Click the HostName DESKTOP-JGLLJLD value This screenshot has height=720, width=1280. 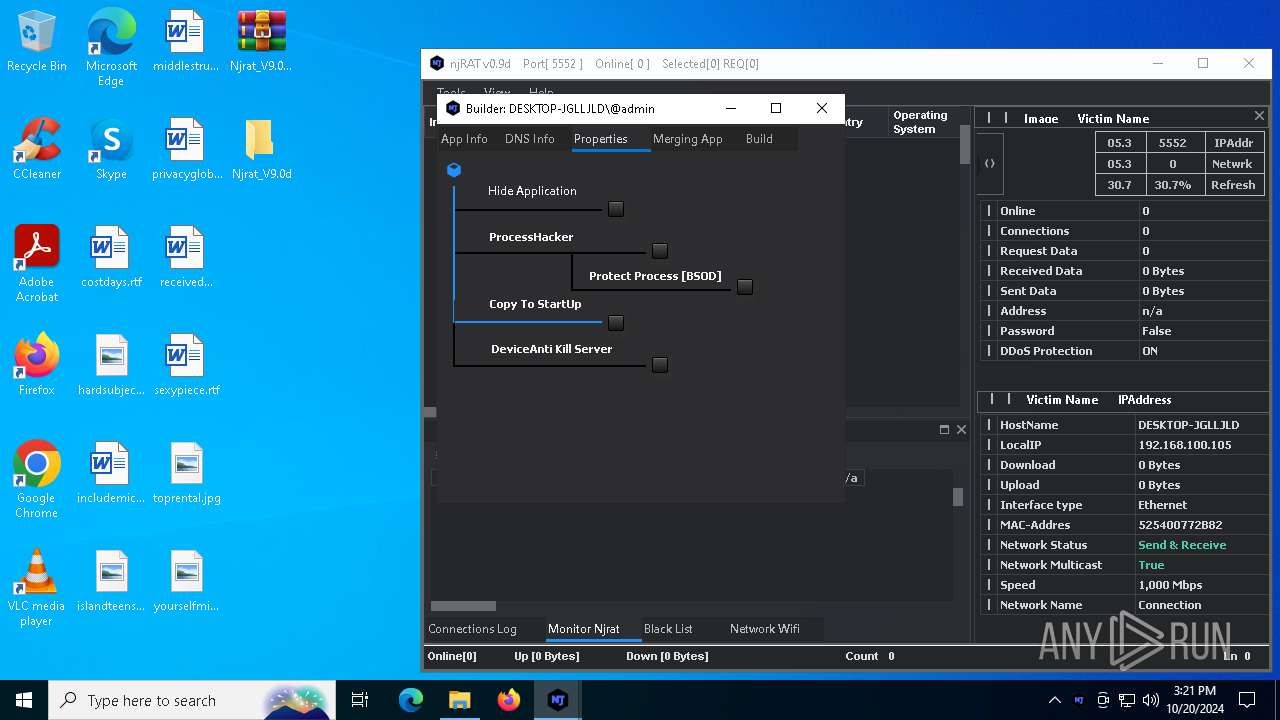(x=1189, y=425)
